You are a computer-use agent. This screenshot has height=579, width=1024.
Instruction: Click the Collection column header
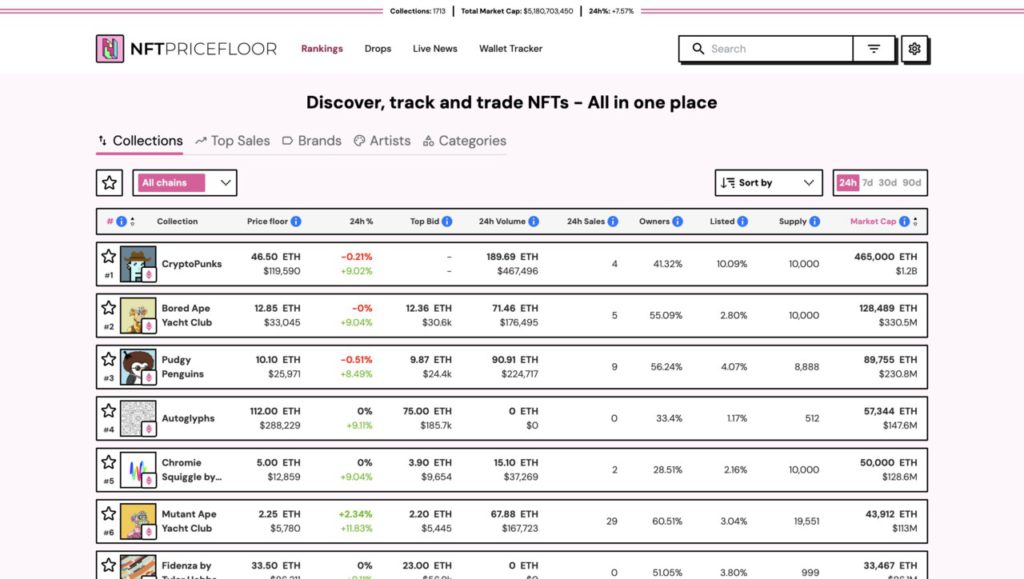[x=177, y=221]
